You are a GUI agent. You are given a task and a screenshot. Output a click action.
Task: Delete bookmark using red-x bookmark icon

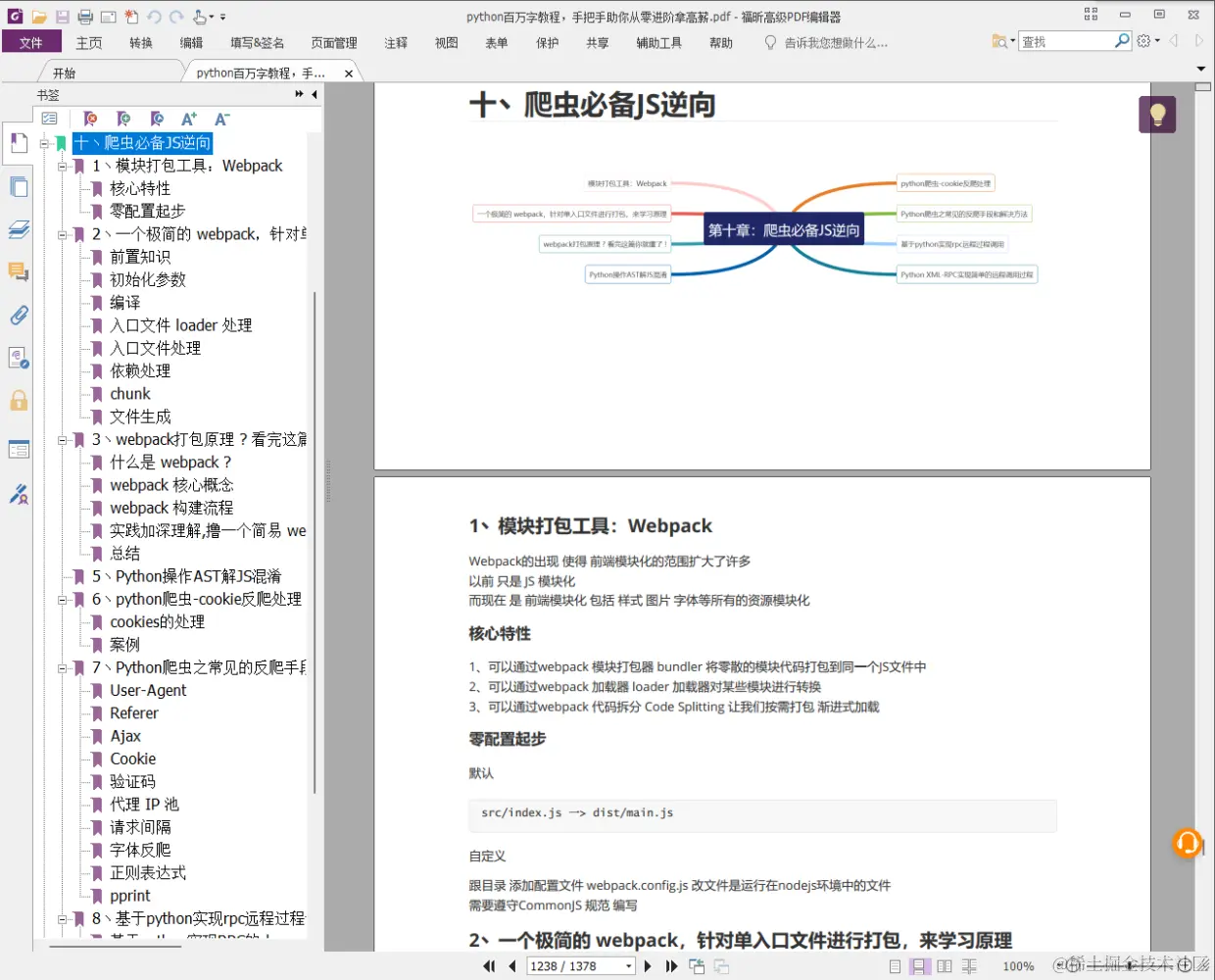[90, 119]
